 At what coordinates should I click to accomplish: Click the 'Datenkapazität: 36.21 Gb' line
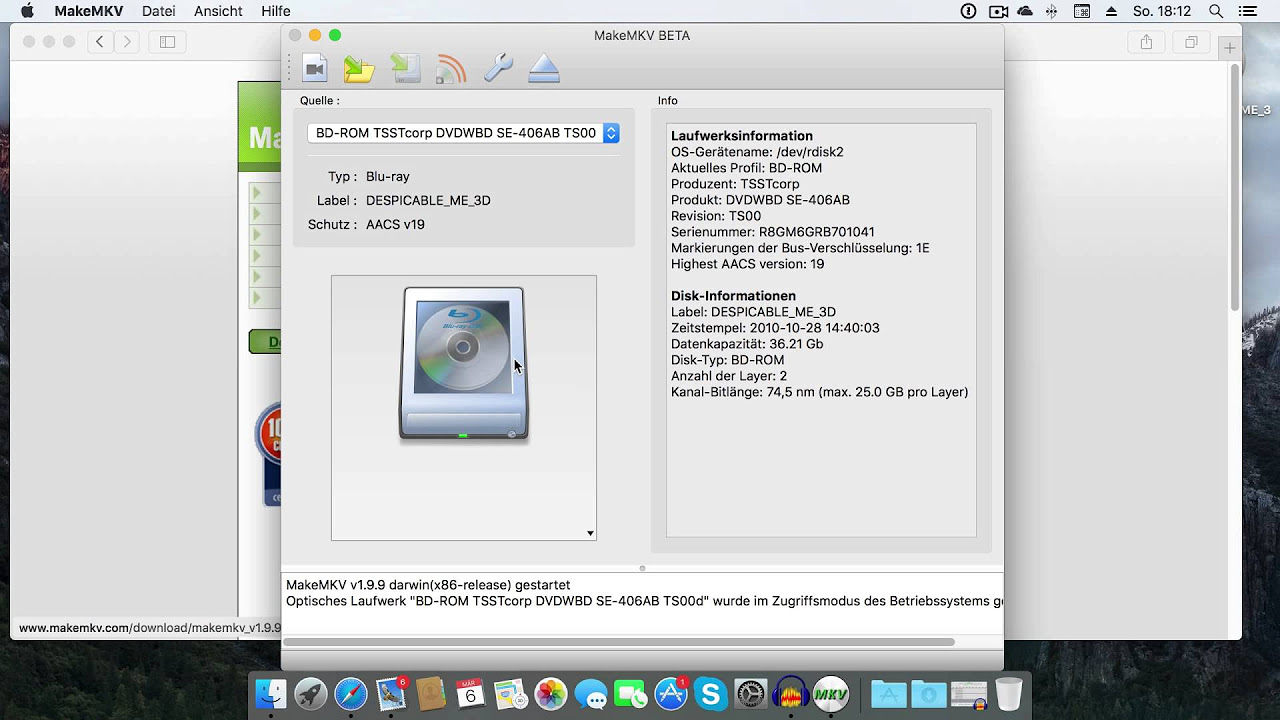click(747, 344)
